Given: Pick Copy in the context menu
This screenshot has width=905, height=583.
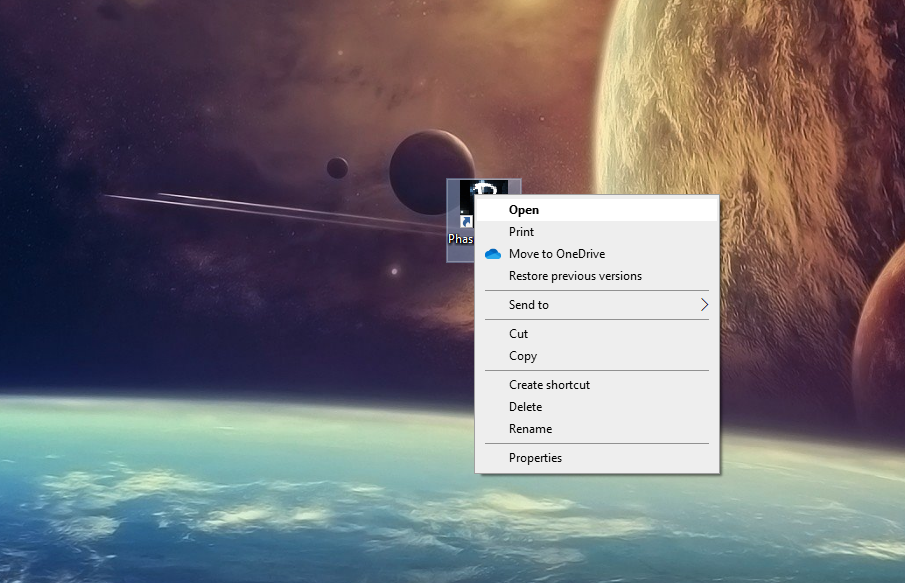Looking at the screenshot, I should [522, 356].
